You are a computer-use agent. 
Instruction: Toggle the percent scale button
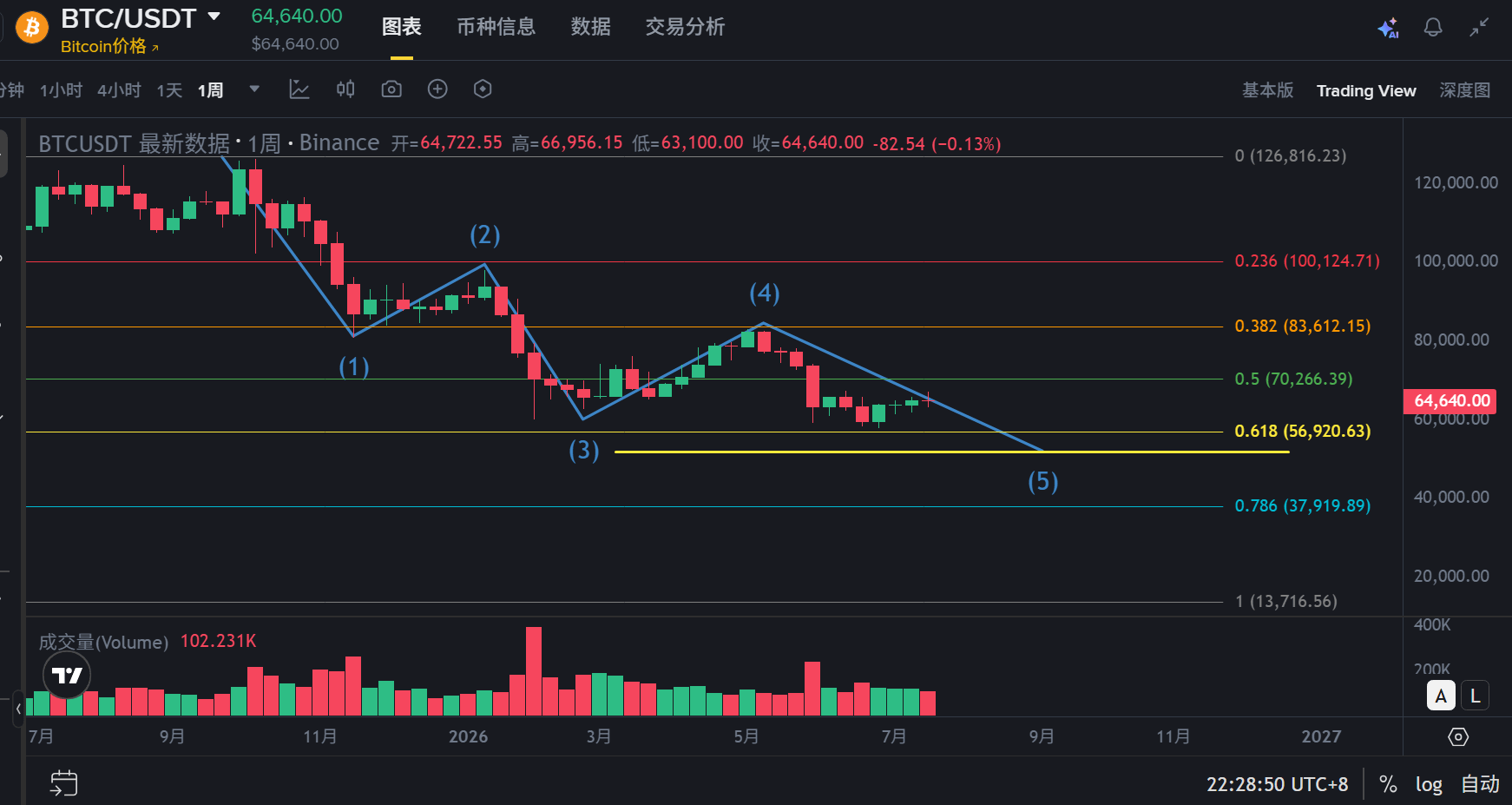click(x=1388, y=784)
